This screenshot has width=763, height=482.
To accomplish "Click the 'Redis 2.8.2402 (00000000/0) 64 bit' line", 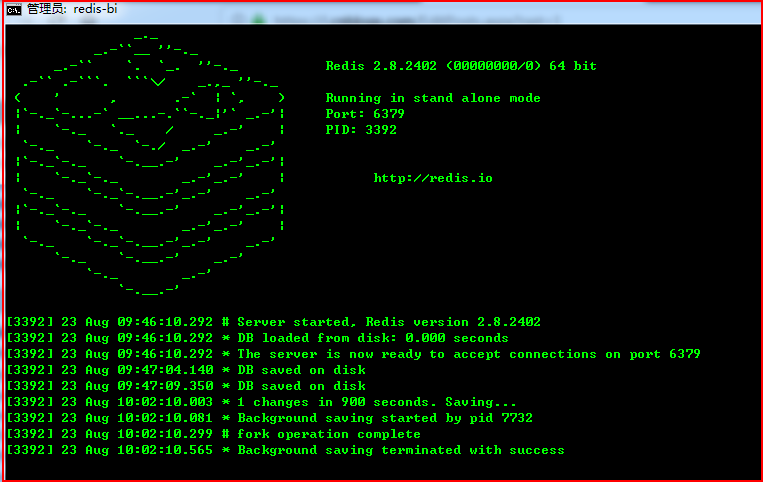I will point(461,66).
